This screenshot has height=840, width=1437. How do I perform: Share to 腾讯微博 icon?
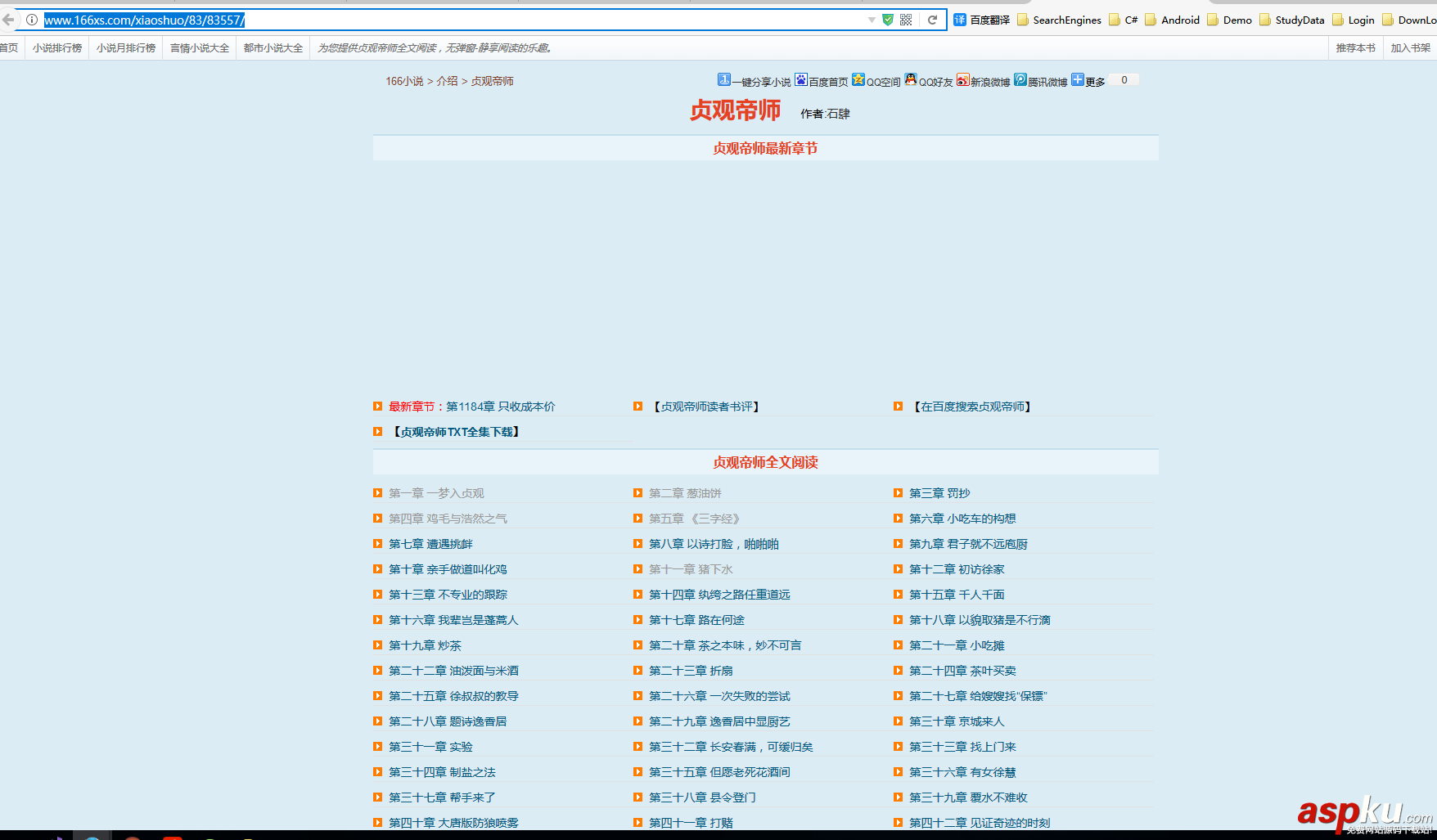[1020, 79]
